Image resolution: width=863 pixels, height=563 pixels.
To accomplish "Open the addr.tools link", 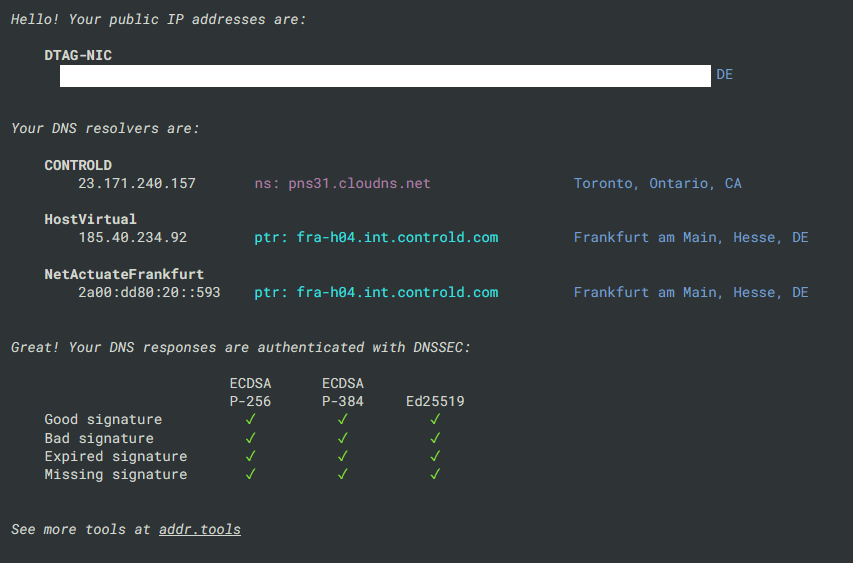I will point(200,529).
